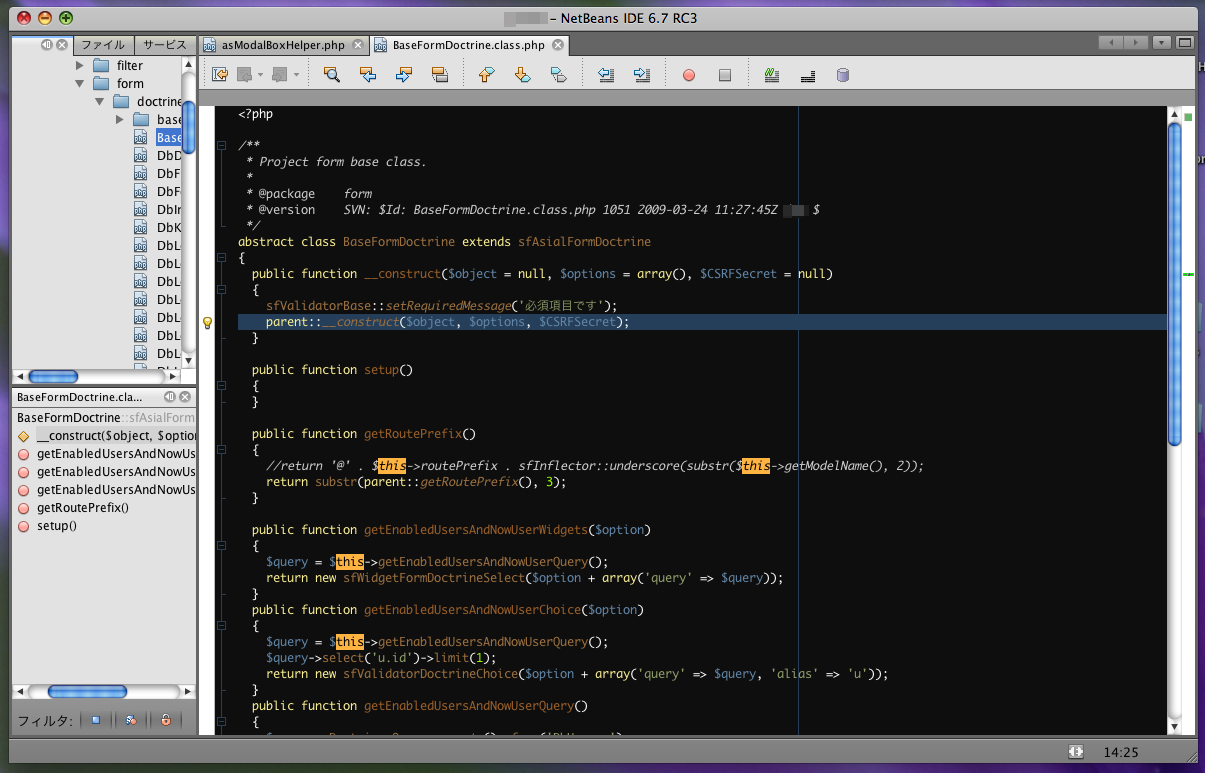Image resolution: width=1205 pixels, height=773 pixels.
Task: Jump to Previous Bookmark icon
Action: pyautogui.click(x=487, y=75)
